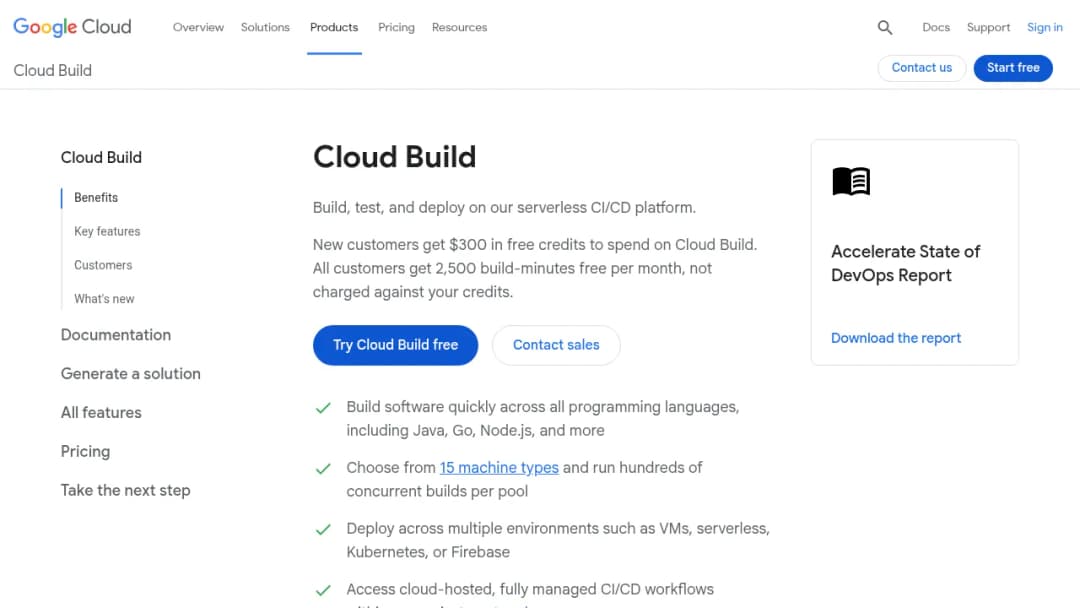Jump to Key features in sidebar
Screen dimensions: 1080x608
click(107, 231)
